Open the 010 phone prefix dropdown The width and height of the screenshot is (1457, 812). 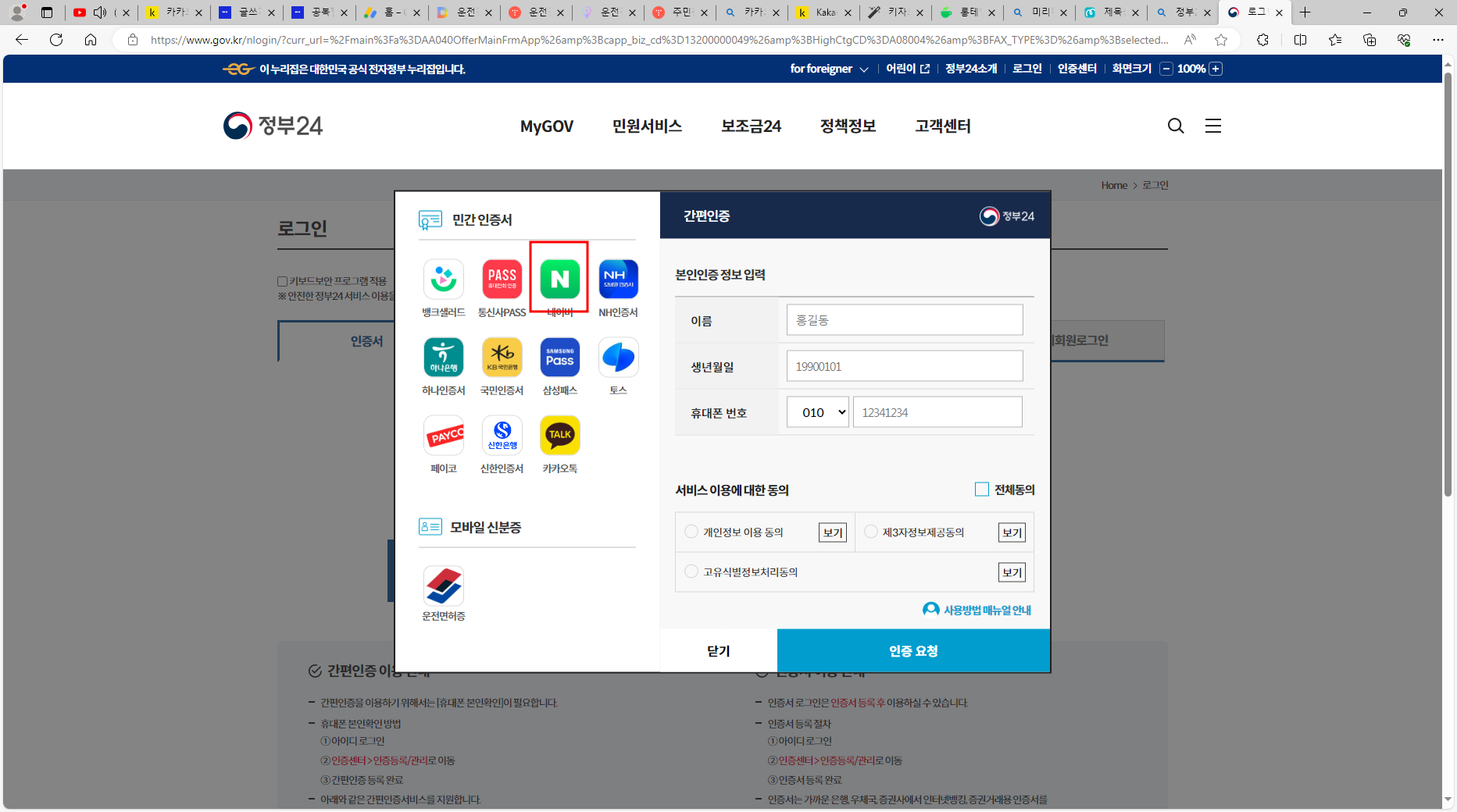(817, 412)
